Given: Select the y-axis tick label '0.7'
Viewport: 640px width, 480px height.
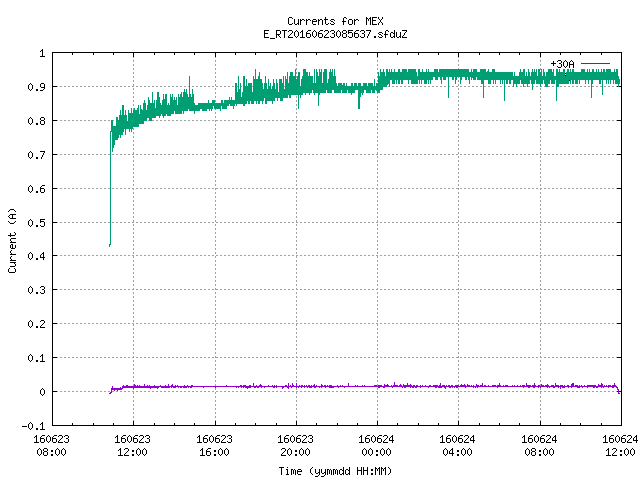Looking at the screenshot, I should coord(36,155).
